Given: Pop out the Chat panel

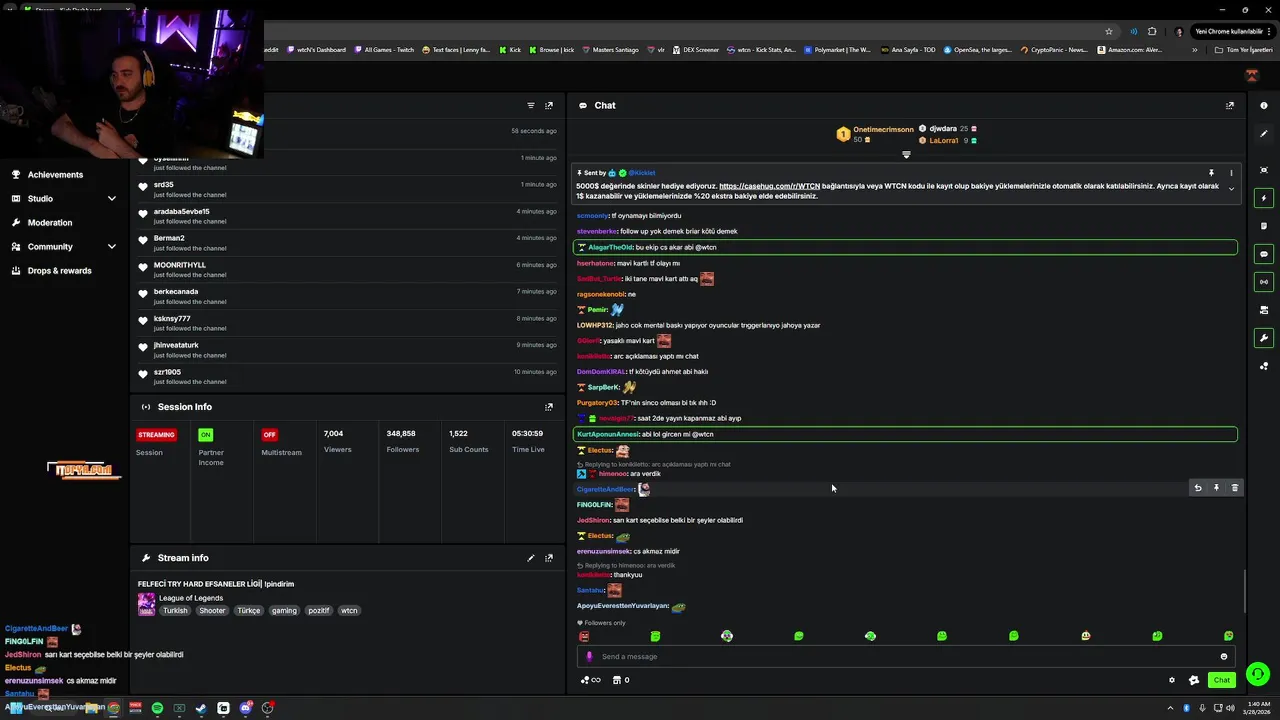Looking at the screenshot, I should [1230, 105].
